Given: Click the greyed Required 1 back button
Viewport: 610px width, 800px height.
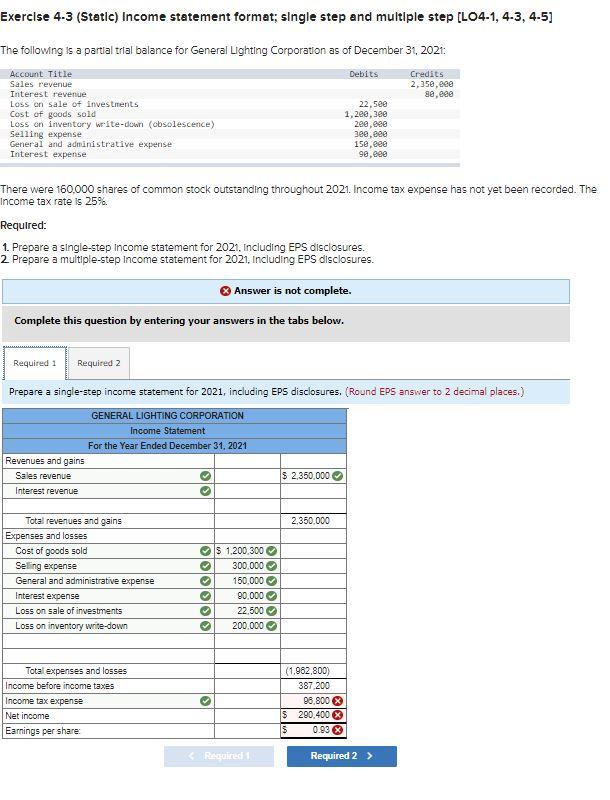Looking at the screenshot, I should click(x=219, y=756).
